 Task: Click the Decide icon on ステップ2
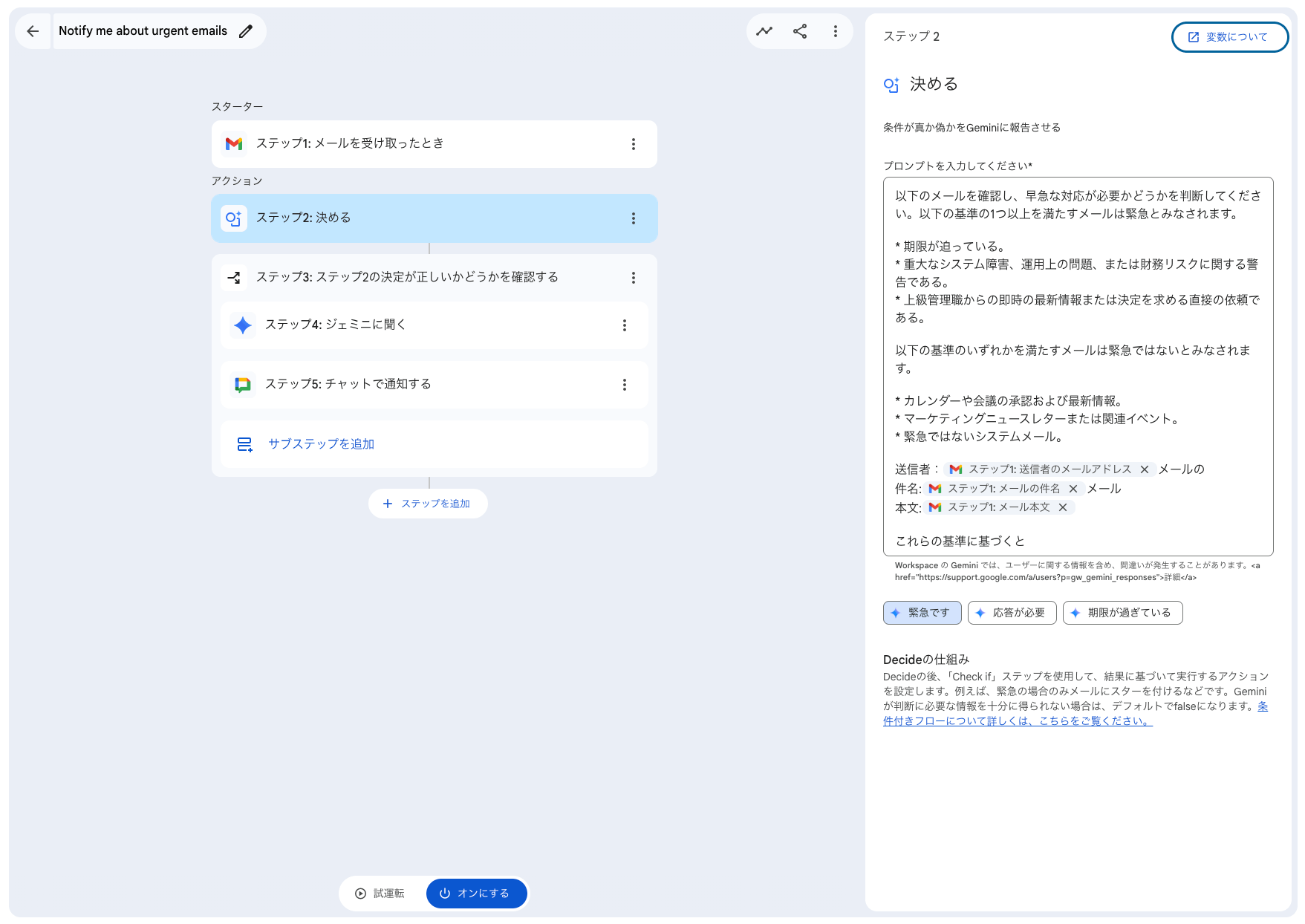(x=234, y=218)
